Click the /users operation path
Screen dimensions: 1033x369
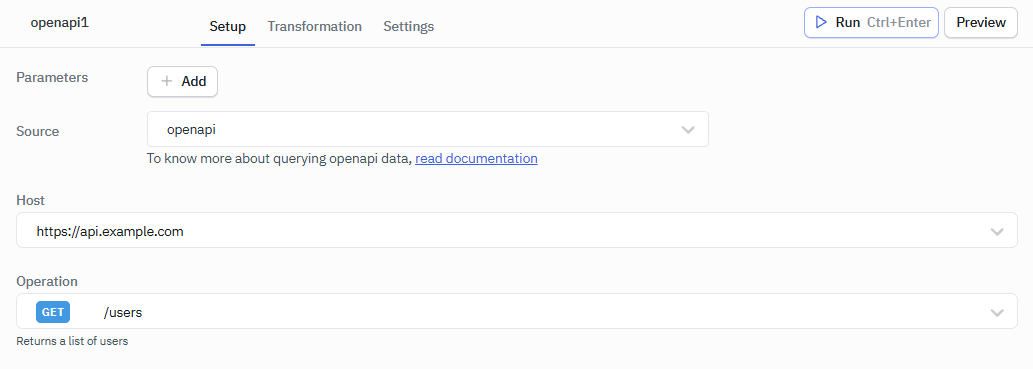123,312
